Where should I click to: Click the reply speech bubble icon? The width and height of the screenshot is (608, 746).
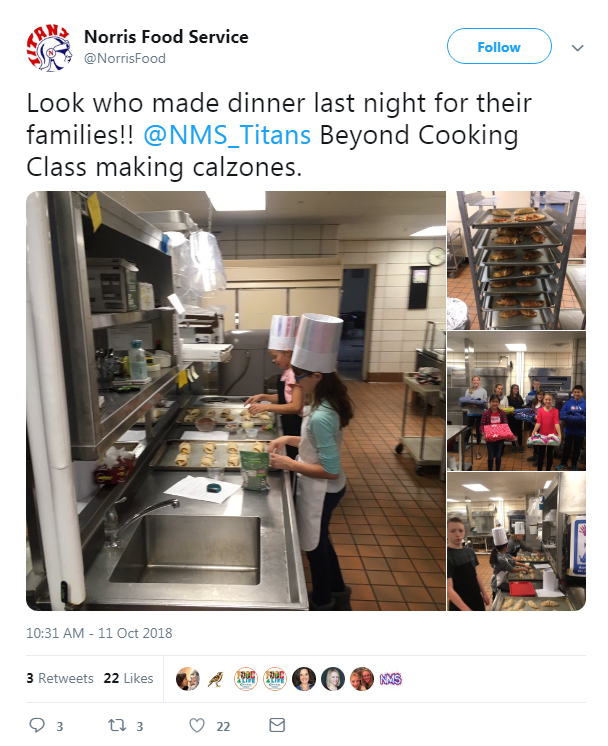click(38, 725)
